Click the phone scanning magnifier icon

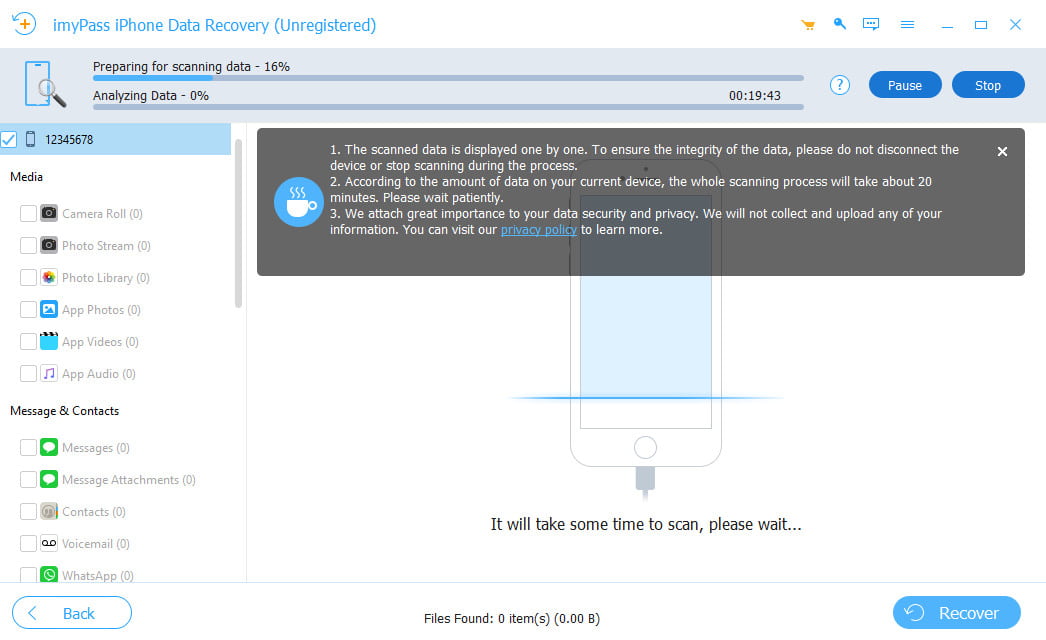45,84
